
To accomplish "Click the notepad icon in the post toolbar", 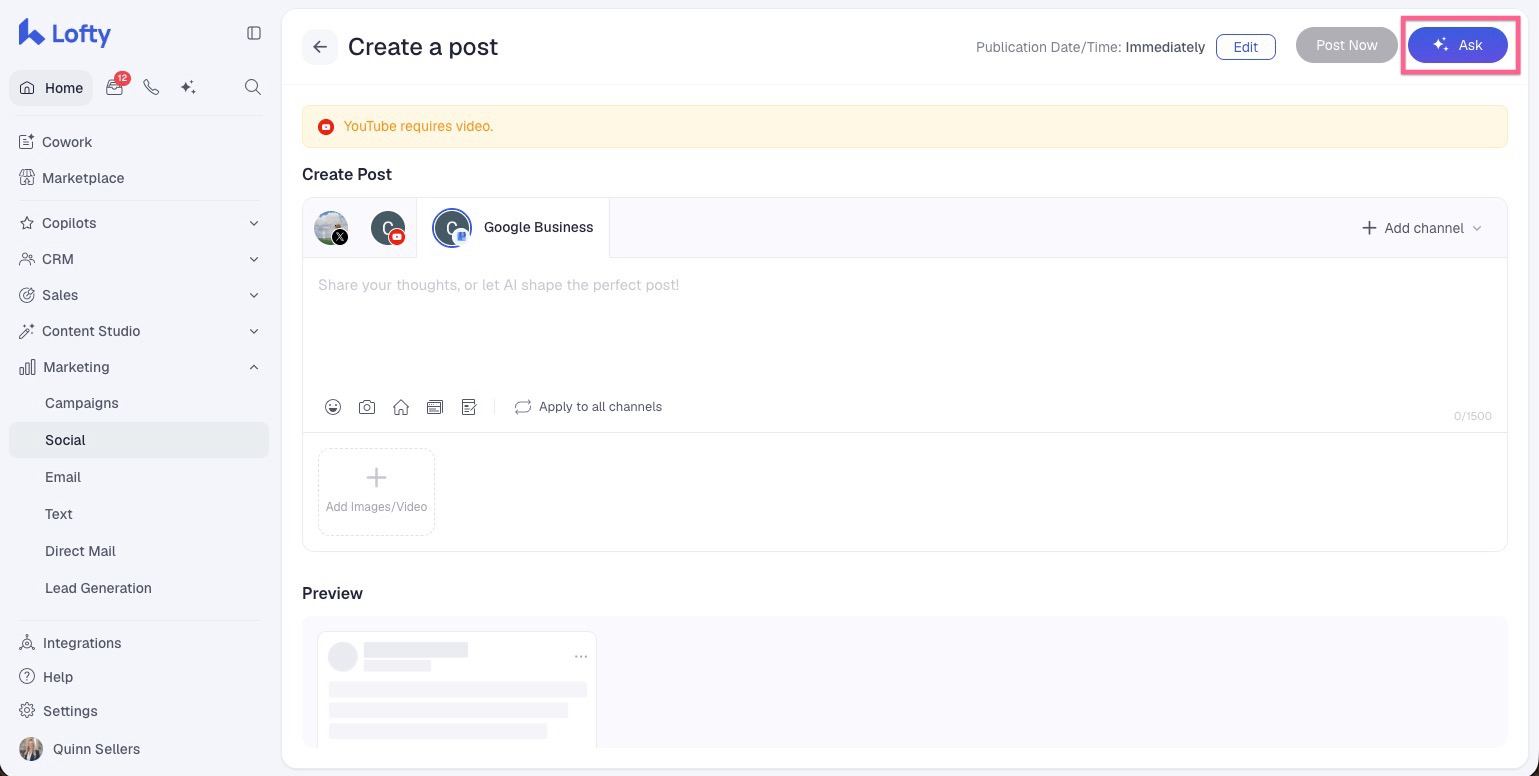I will (x=469, y=407).
